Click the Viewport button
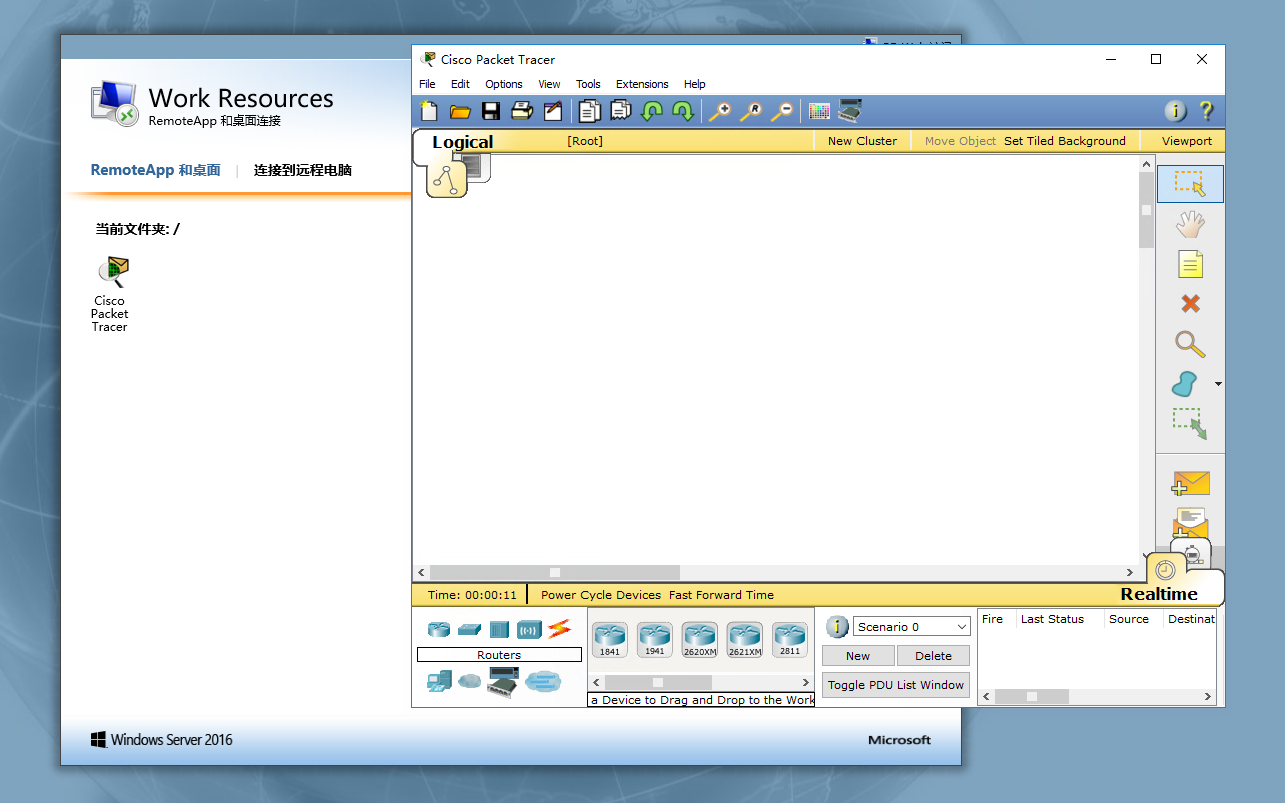 [x=1187, y=141]
